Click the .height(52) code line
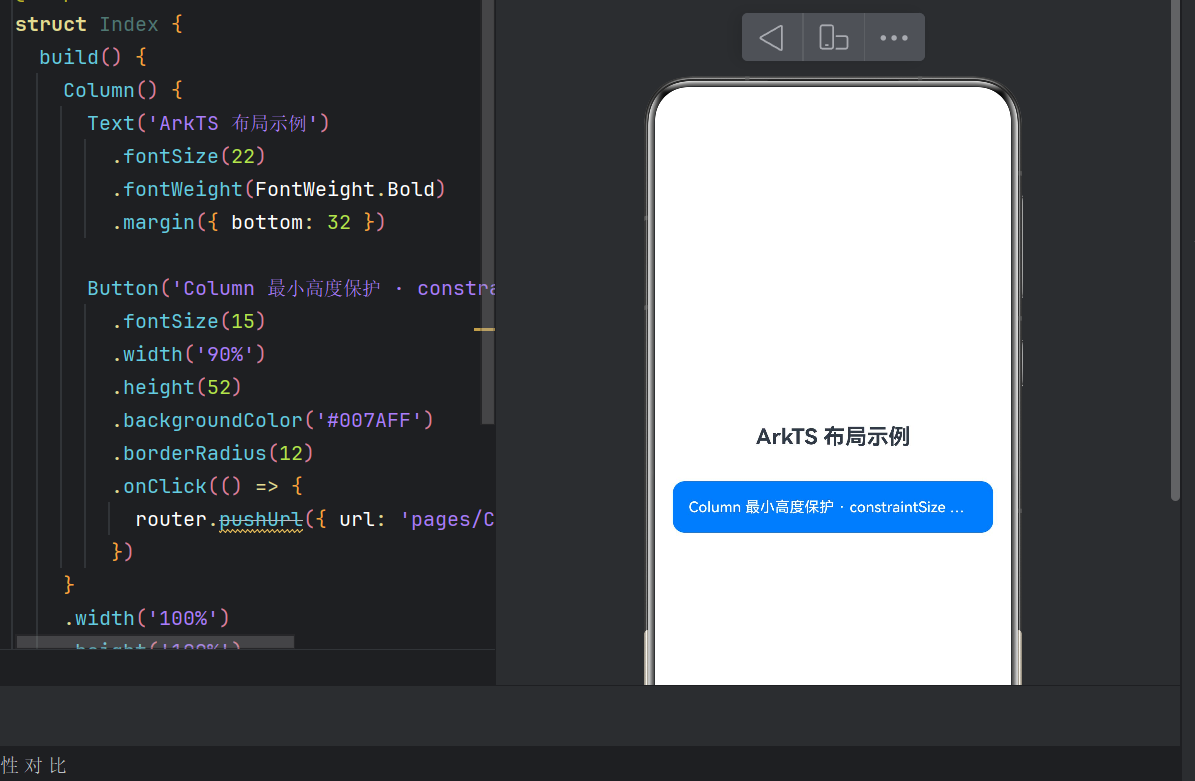 coord(177,388)
